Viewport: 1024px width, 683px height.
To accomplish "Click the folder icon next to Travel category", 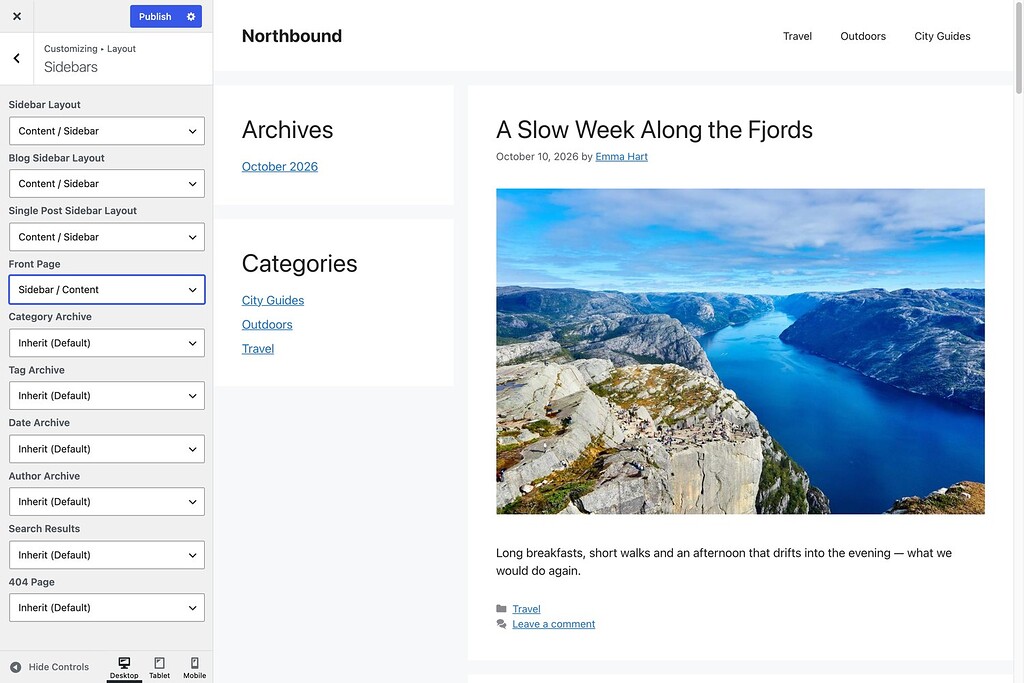I will [x=501, y=609].
